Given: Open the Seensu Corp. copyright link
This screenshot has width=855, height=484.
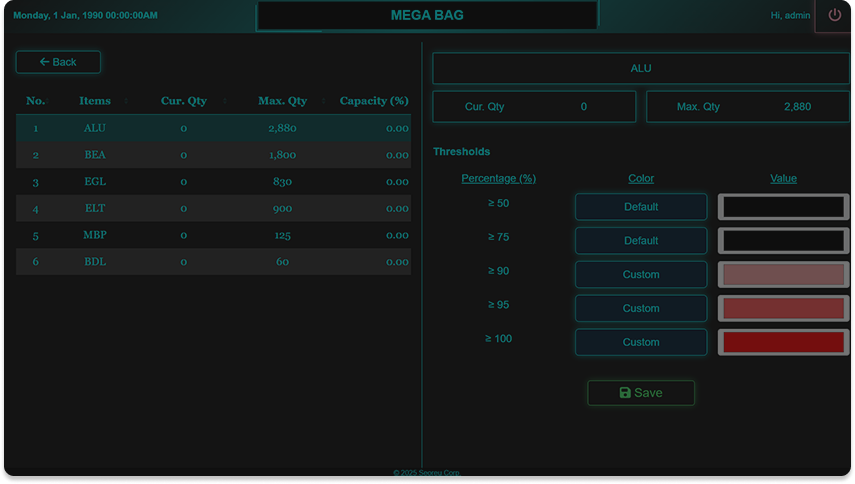Looking at the screenshot, I should click(427, 473).
